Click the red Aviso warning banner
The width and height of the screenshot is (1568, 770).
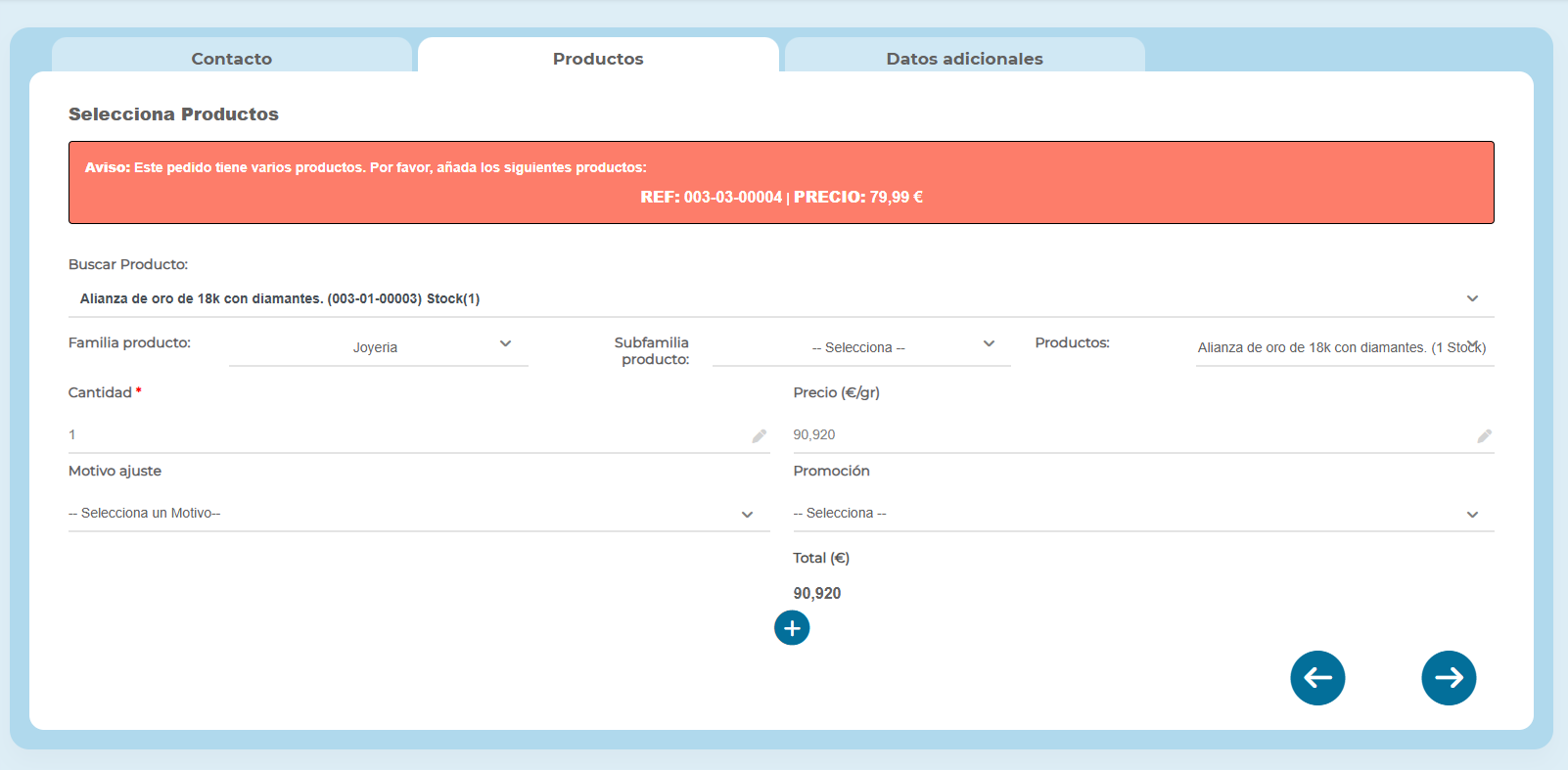click(781, 182)
